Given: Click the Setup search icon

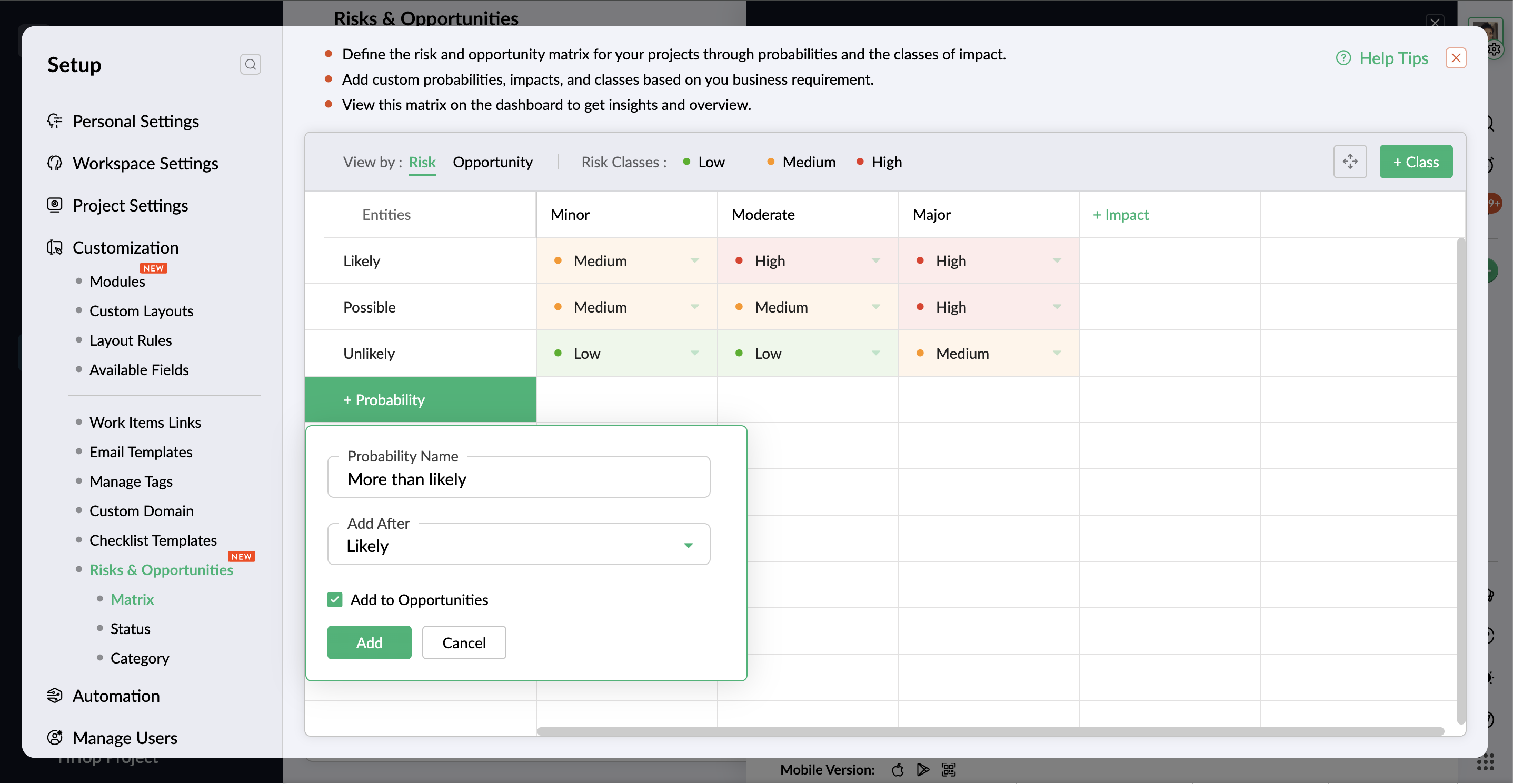Looking at the screenshot, I should click(x=250, y=64).
